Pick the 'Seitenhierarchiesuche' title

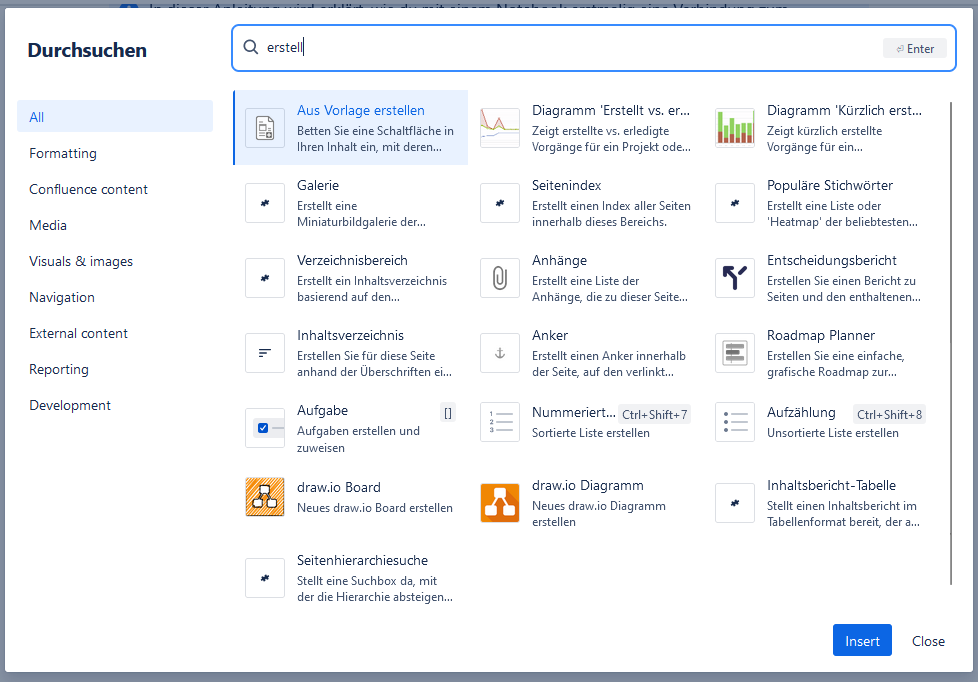(362, 560)
